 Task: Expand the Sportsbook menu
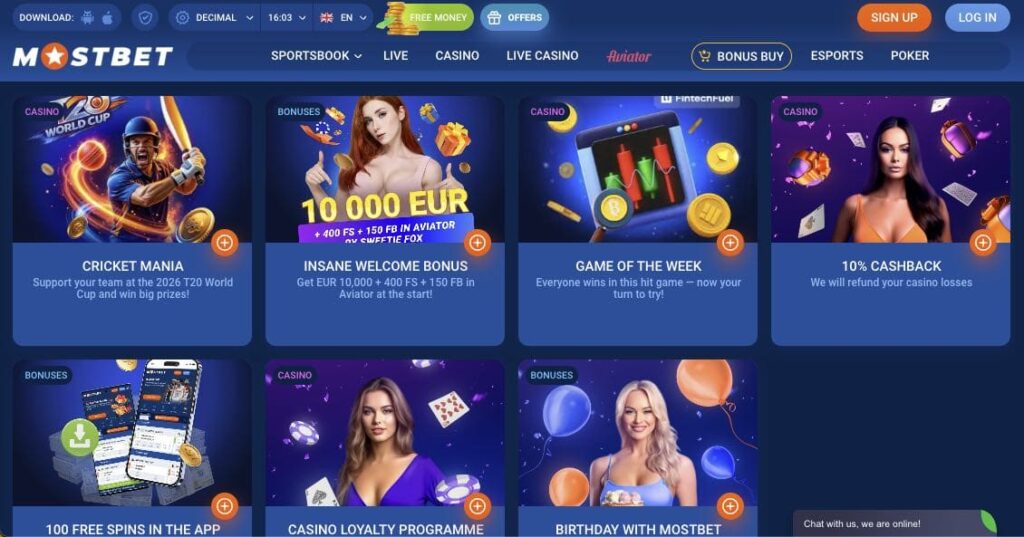[x=316, y=56]
